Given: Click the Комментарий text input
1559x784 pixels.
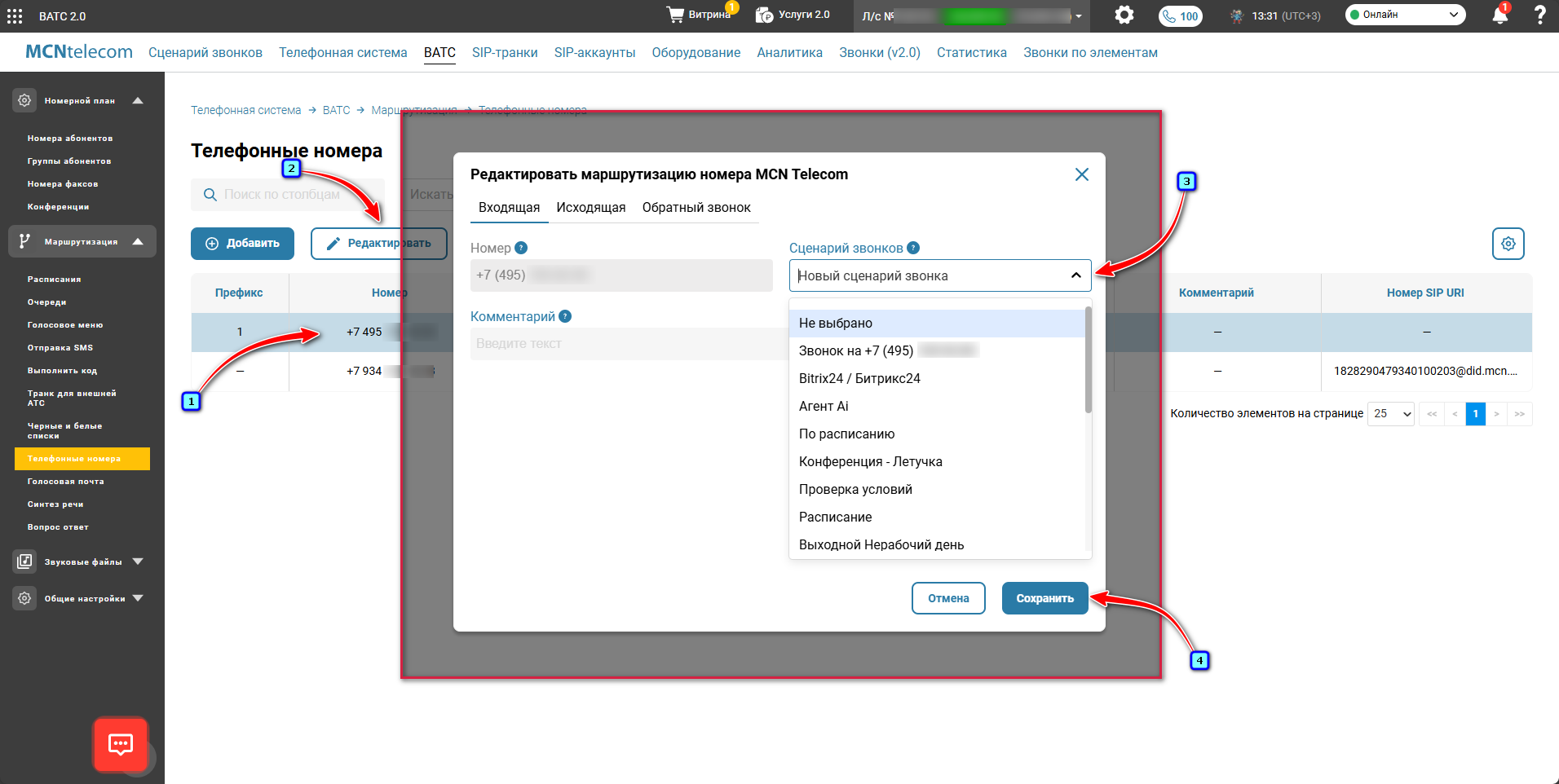Looking at the screenshot, I should (x=628, y=344).
